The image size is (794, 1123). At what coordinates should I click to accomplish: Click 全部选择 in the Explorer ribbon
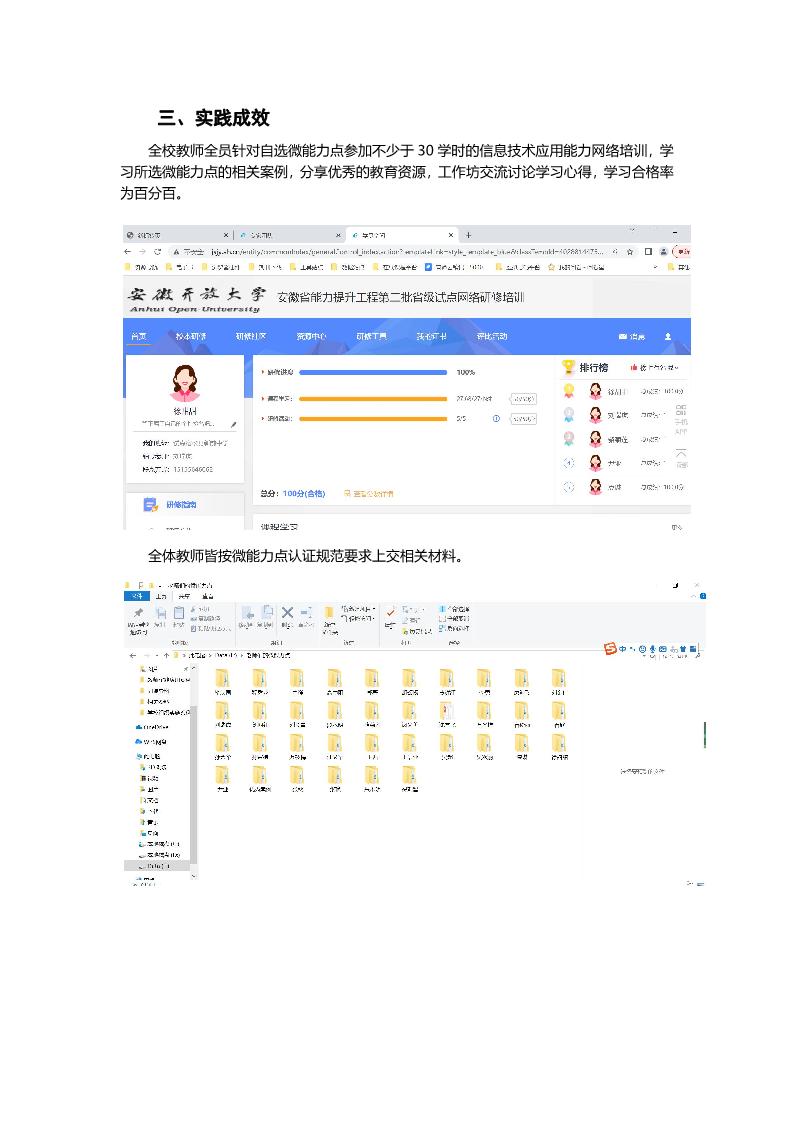point(455,609)
